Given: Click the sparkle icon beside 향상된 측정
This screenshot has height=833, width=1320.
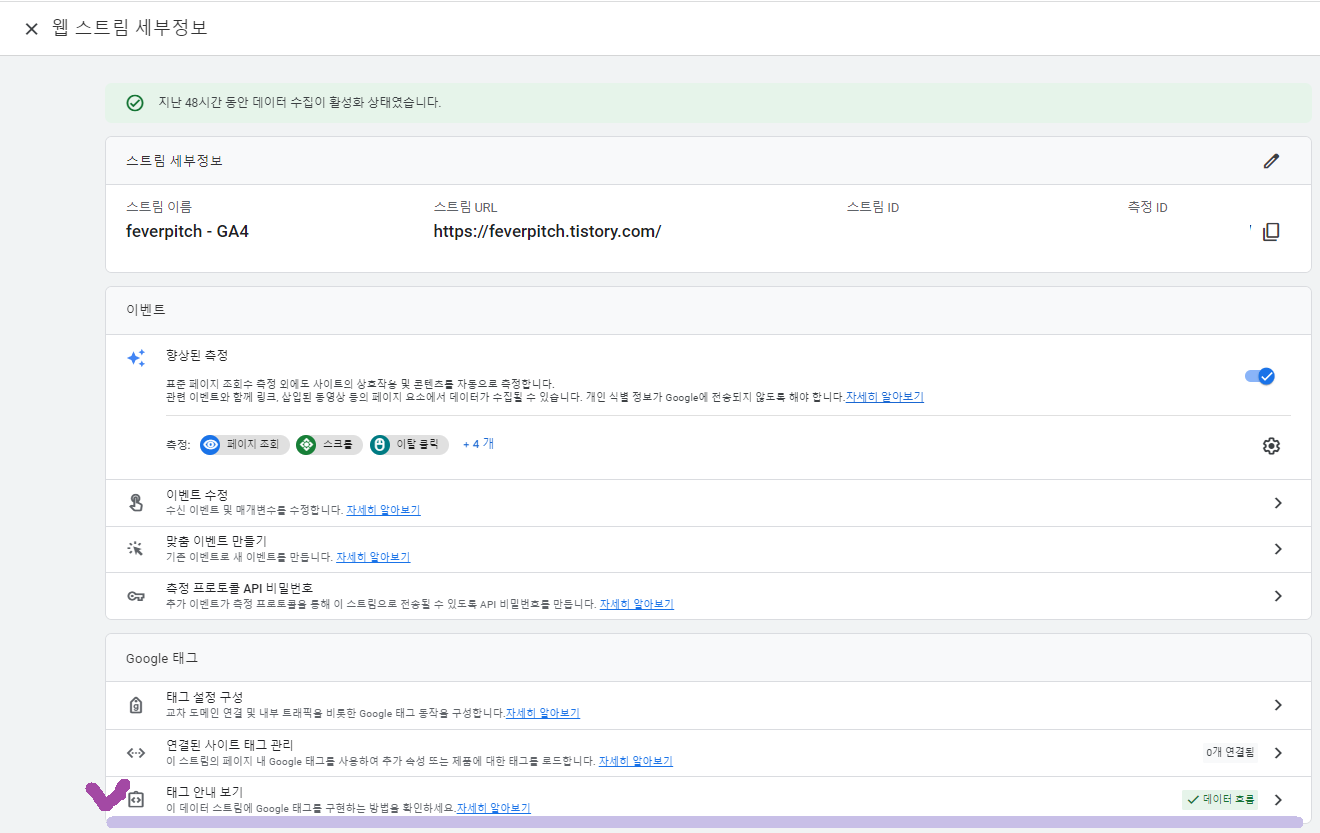Looking at the screenshot, I should point(136,358).
